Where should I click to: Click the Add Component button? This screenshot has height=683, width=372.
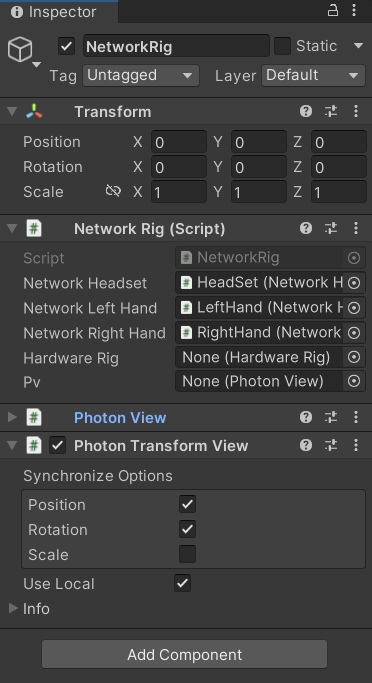click(185, 654)
